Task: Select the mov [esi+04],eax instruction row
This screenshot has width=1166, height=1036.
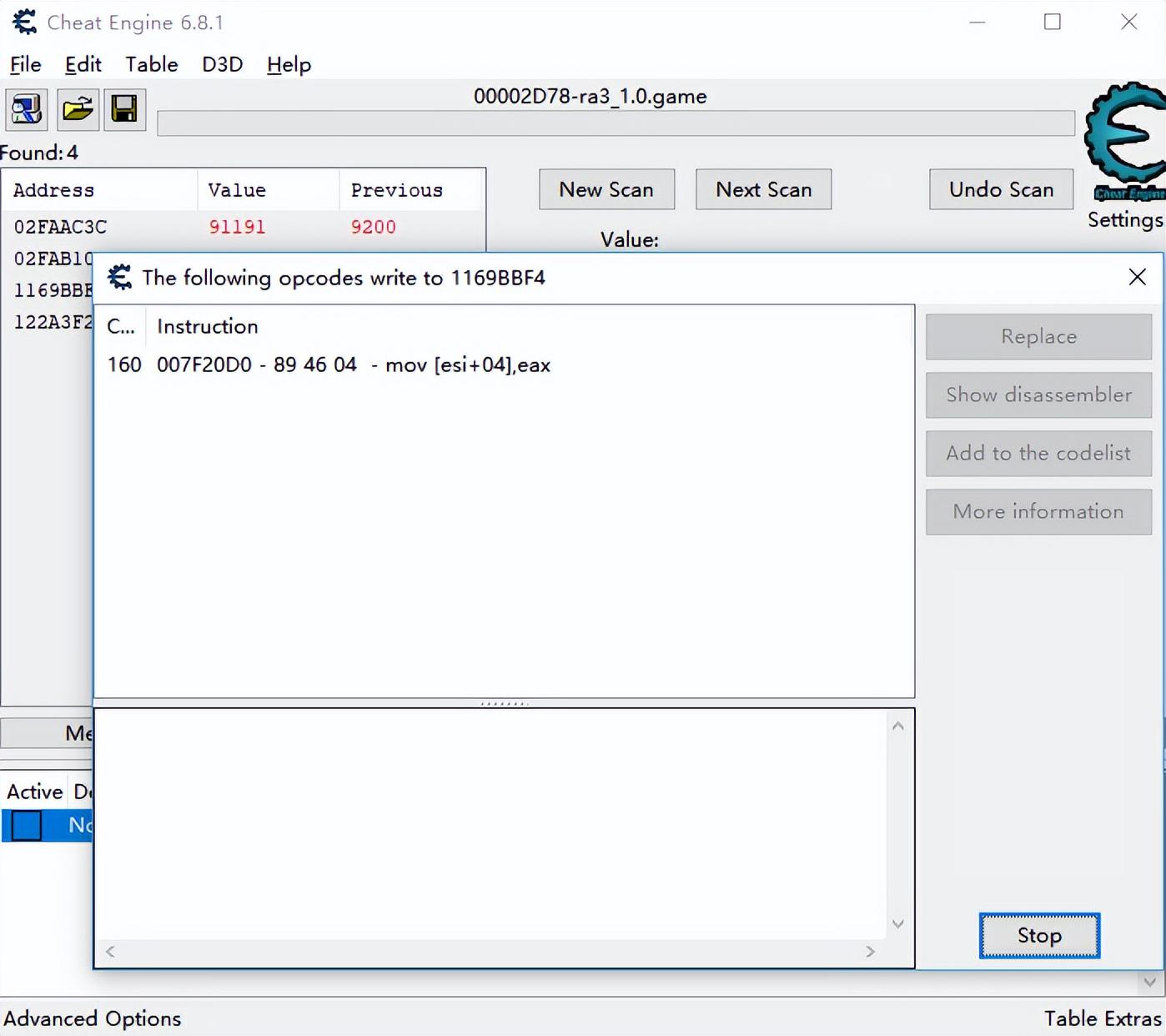Action: (504, 365)
